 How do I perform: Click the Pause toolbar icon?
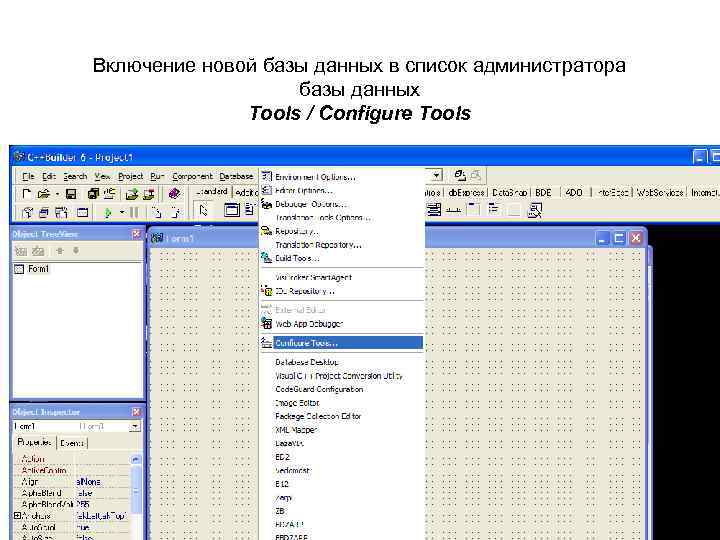coord(134,212)
